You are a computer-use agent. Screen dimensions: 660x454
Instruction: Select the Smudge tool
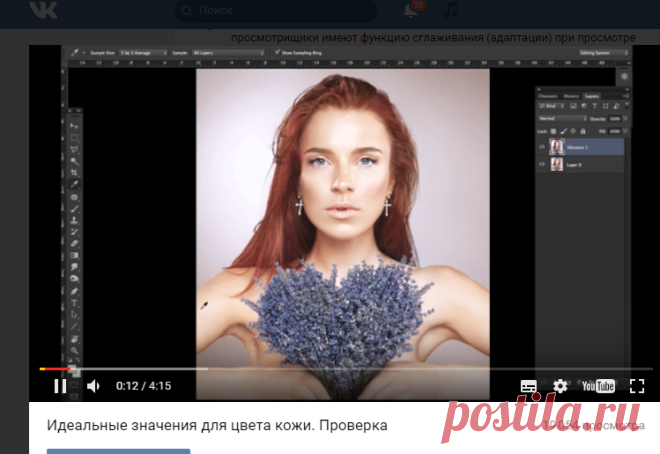(74, 267)
